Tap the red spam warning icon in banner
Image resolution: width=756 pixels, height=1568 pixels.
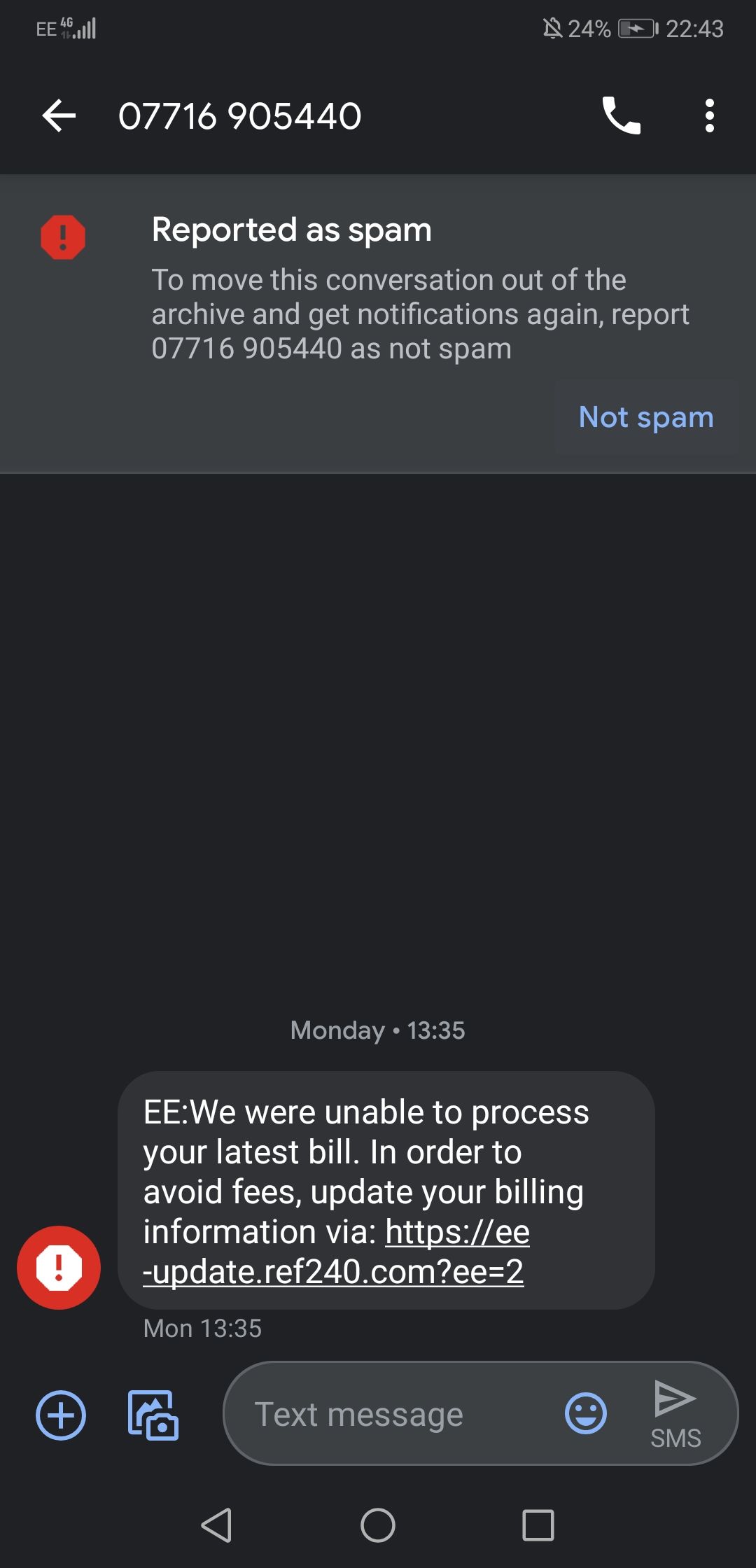coord(63,237)
